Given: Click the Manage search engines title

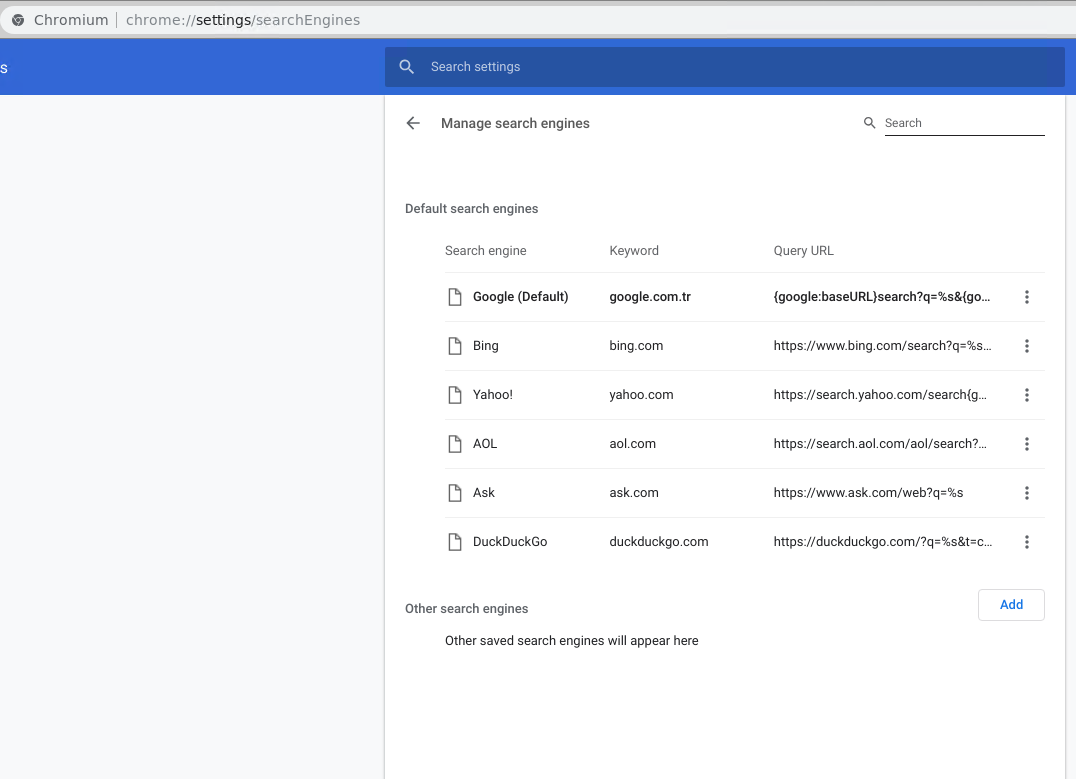Looking at the screenshot, I should click(515, 124).
